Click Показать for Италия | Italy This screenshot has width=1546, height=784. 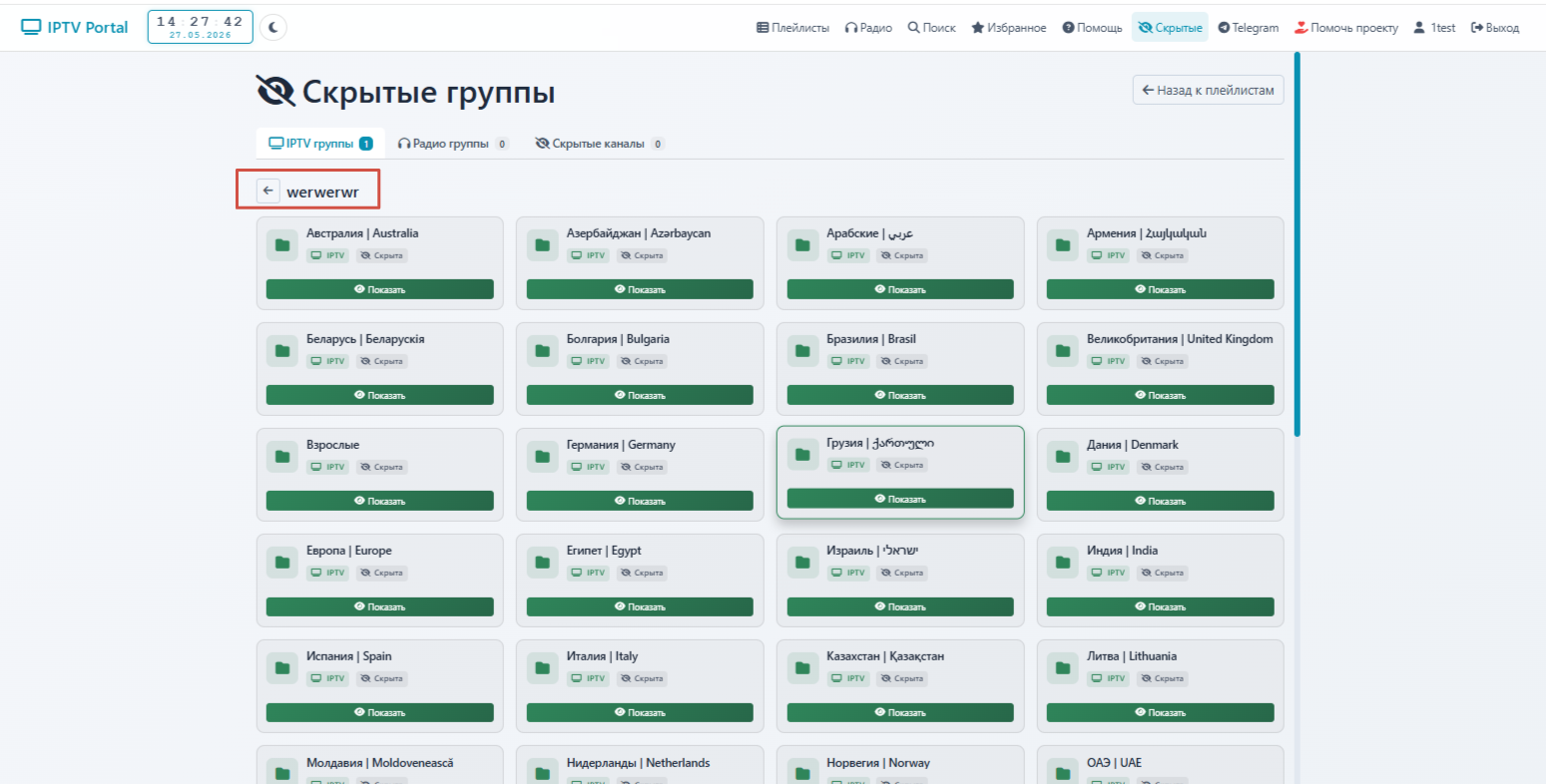pyautogui.click(x=640, y=712)
